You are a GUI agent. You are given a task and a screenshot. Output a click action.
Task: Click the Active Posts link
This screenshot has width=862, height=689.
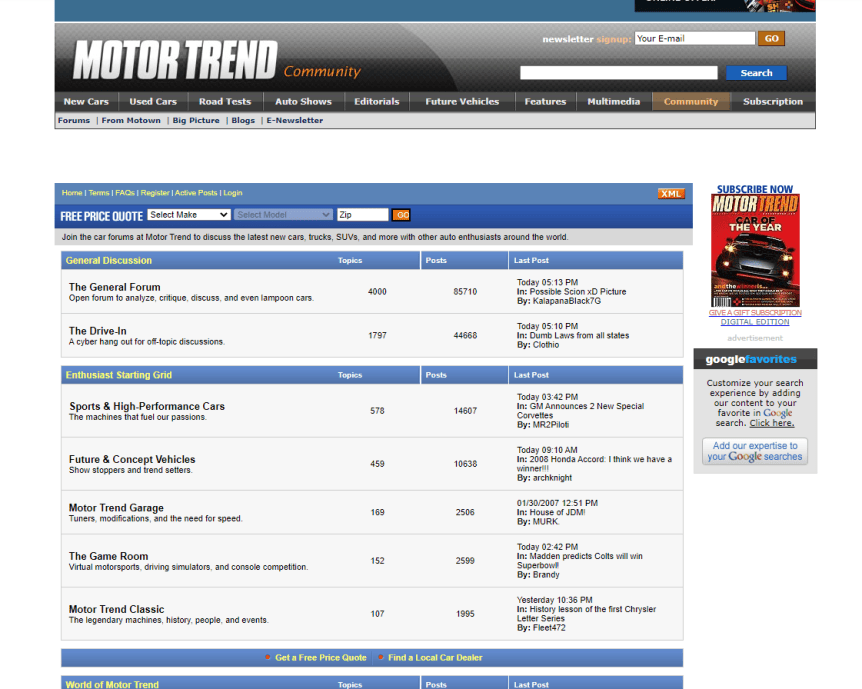click(x=196, y=193)
